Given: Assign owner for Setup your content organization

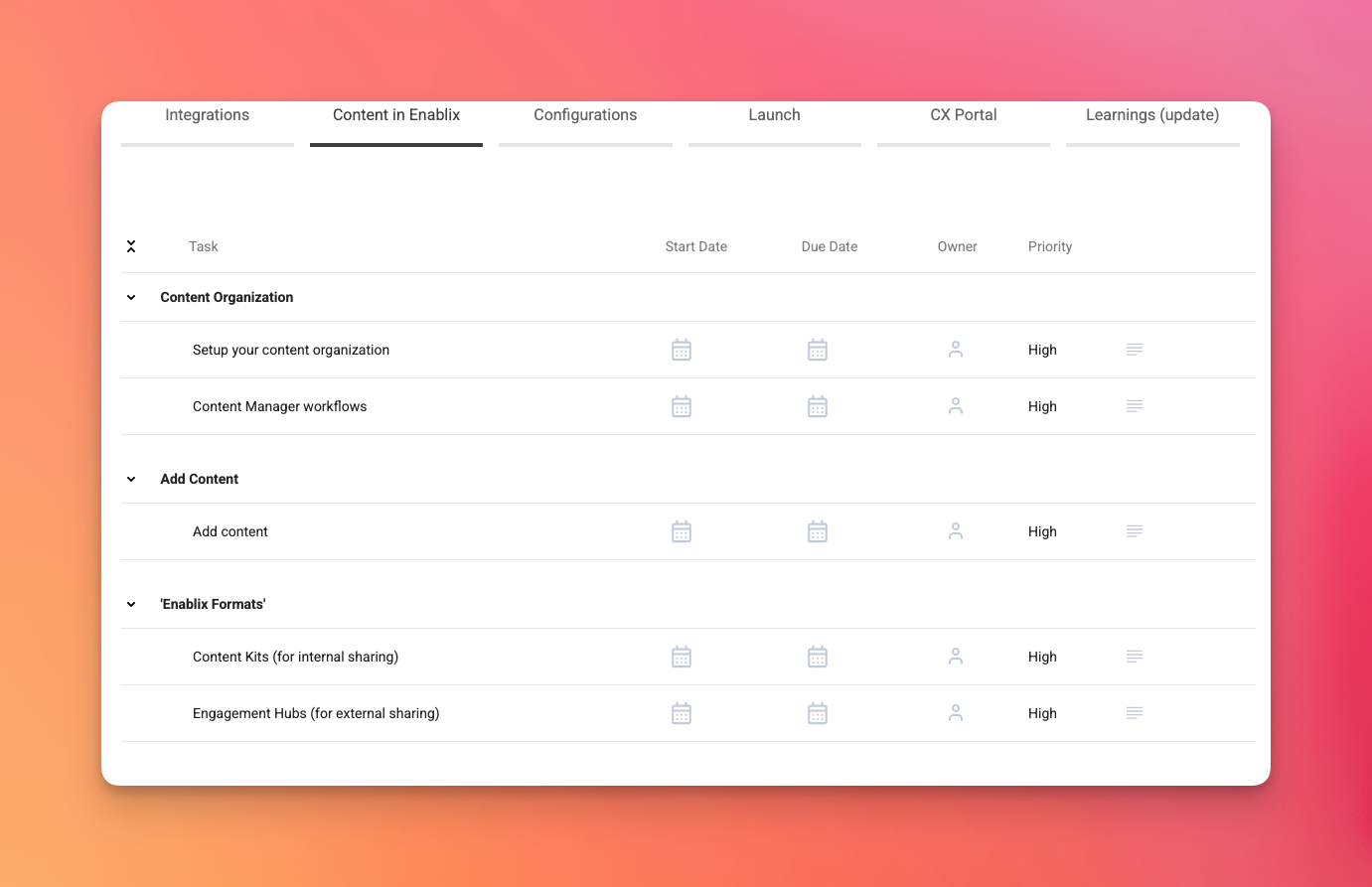Looking at the screenshot, I should [x=955, y=350].
